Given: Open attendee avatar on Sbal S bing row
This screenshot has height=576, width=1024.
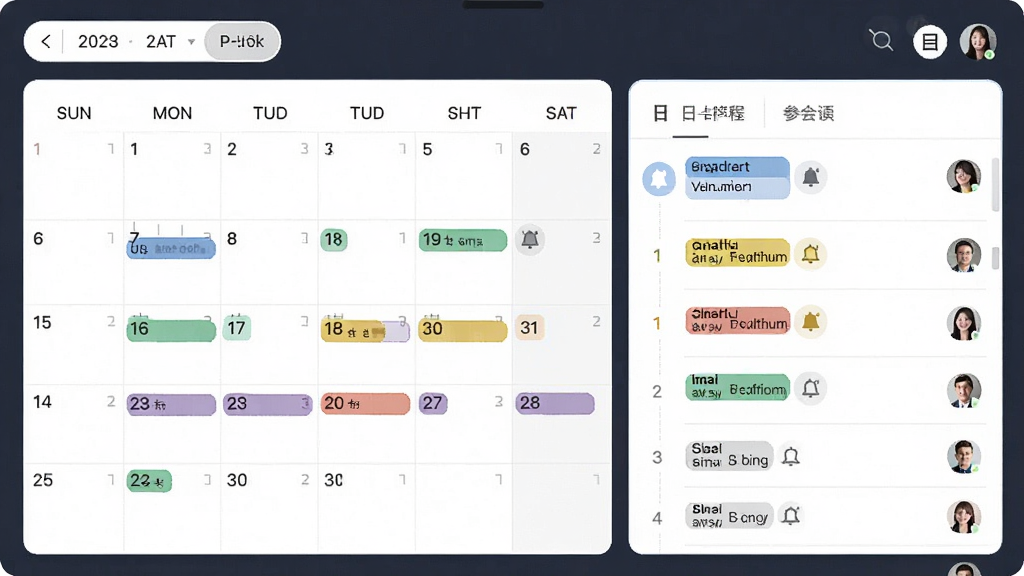Looking at the screenshot, I should coord(964,456).
